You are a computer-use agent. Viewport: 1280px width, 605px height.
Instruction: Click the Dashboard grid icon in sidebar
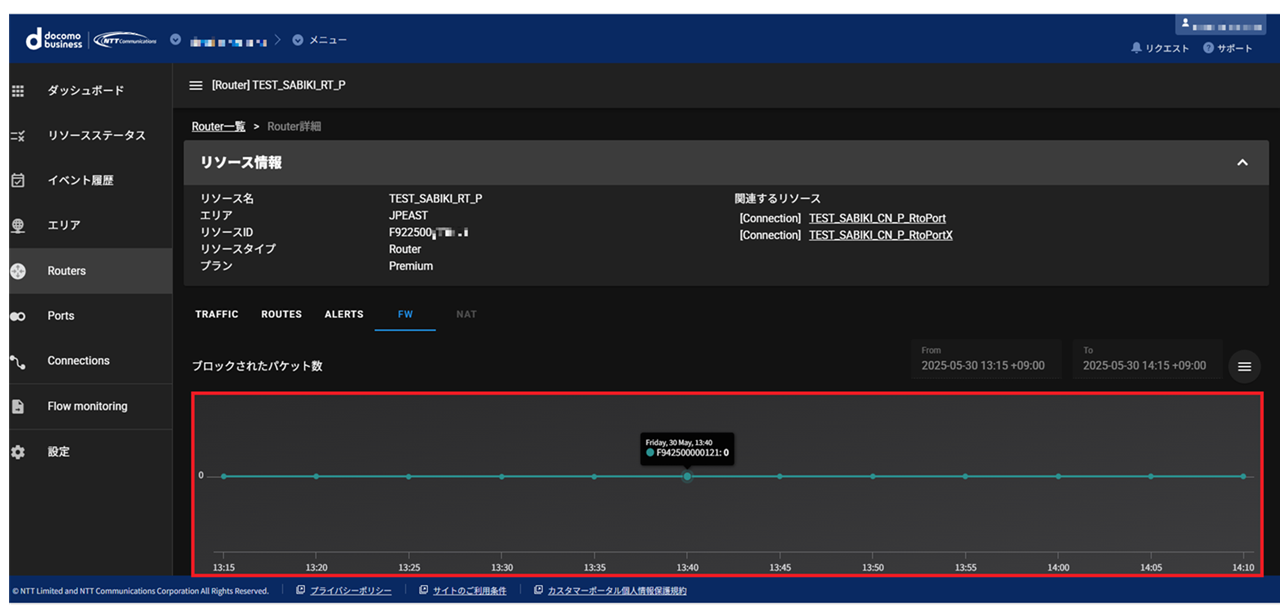pyautogui.click(x=17, y=91)
